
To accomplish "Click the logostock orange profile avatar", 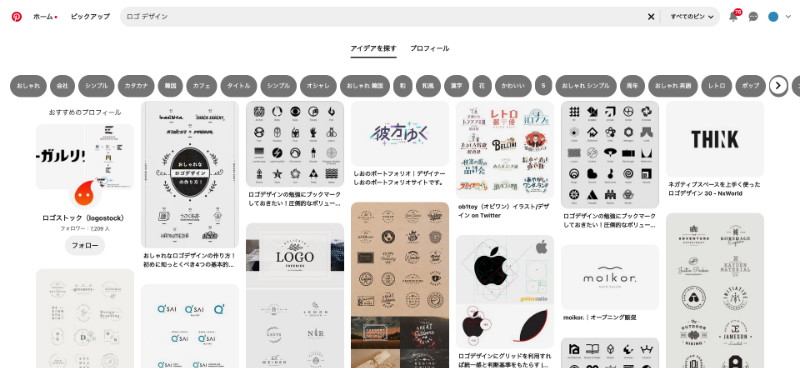I will coord(85,193).
